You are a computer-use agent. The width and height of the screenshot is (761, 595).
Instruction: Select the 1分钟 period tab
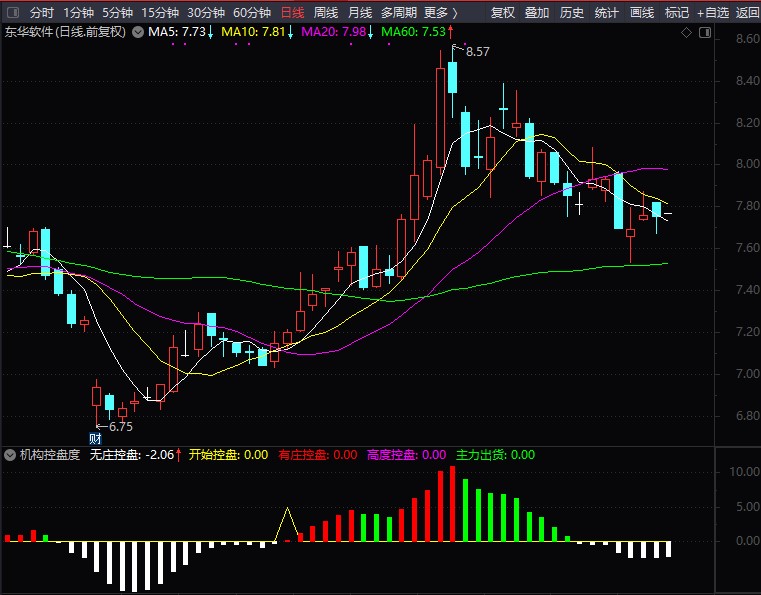pos(78,13)
